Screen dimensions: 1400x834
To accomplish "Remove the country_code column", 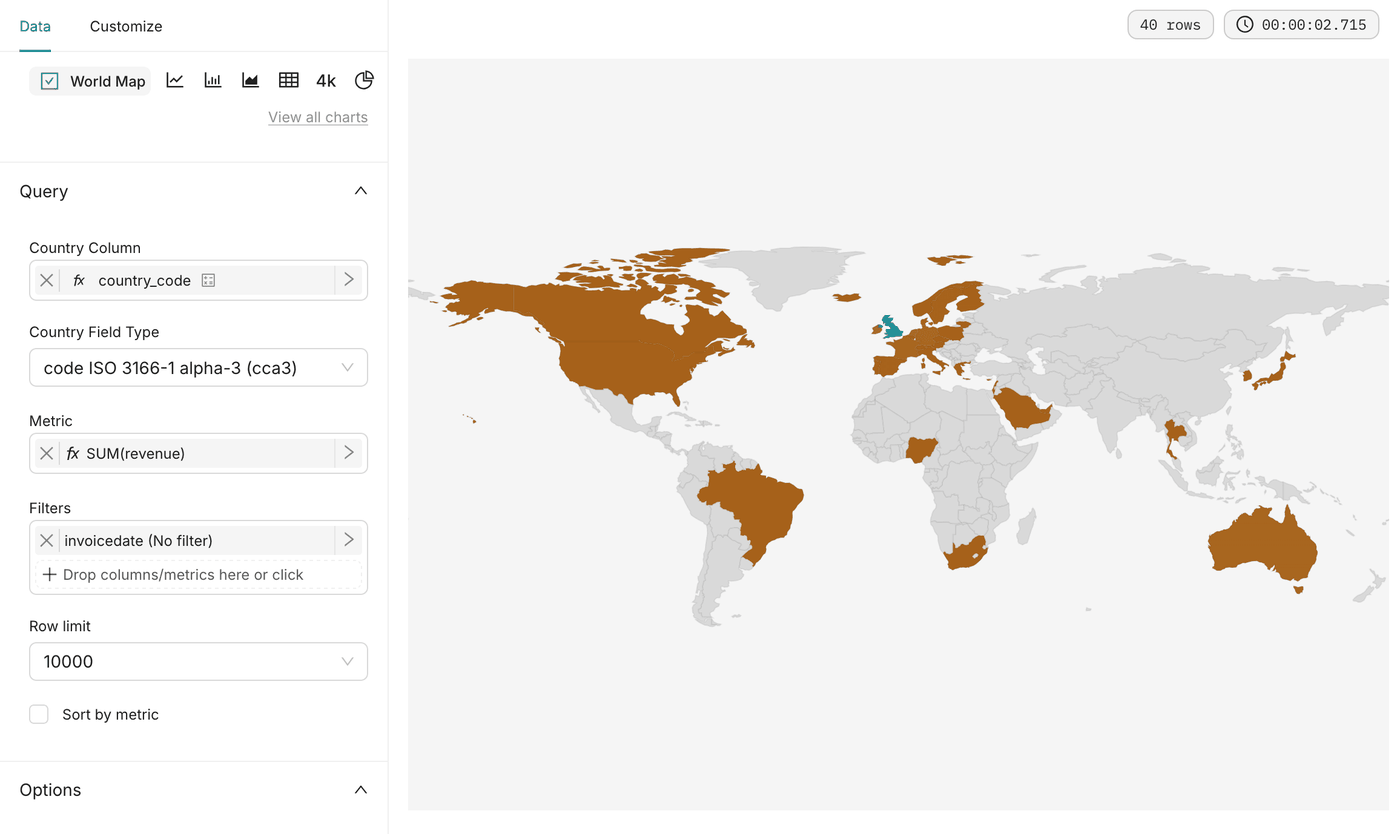I will click(x=47, y=280).
